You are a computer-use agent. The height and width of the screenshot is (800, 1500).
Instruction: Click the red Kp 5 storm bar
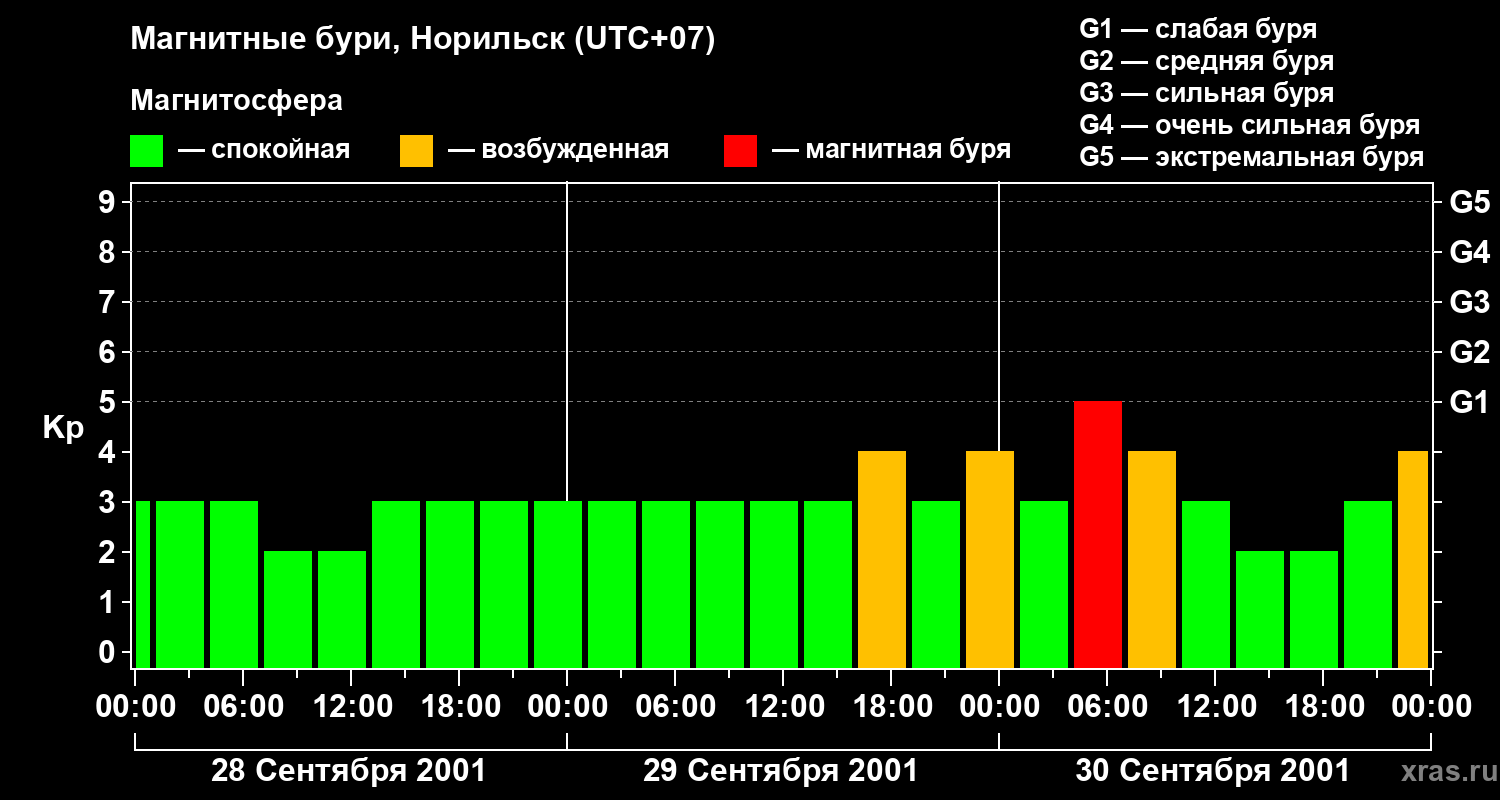pyautogui.click(x=1098, y=535)
